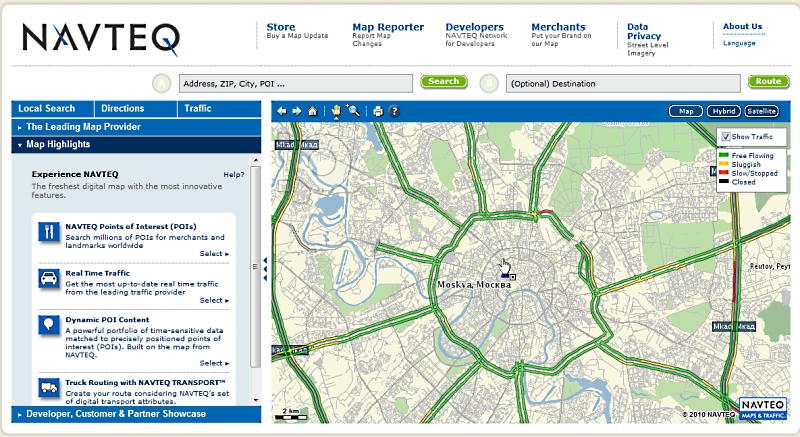Select the pan hand tool
This screenshot has width=800, height=437.
336,111
